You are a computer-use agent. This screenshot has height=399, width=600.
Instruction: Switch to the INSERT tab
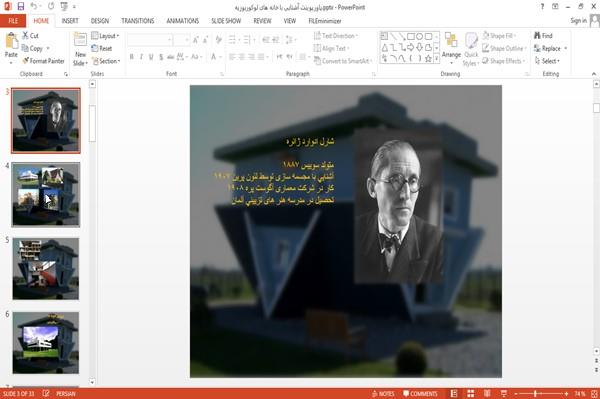tap(70, 21)
